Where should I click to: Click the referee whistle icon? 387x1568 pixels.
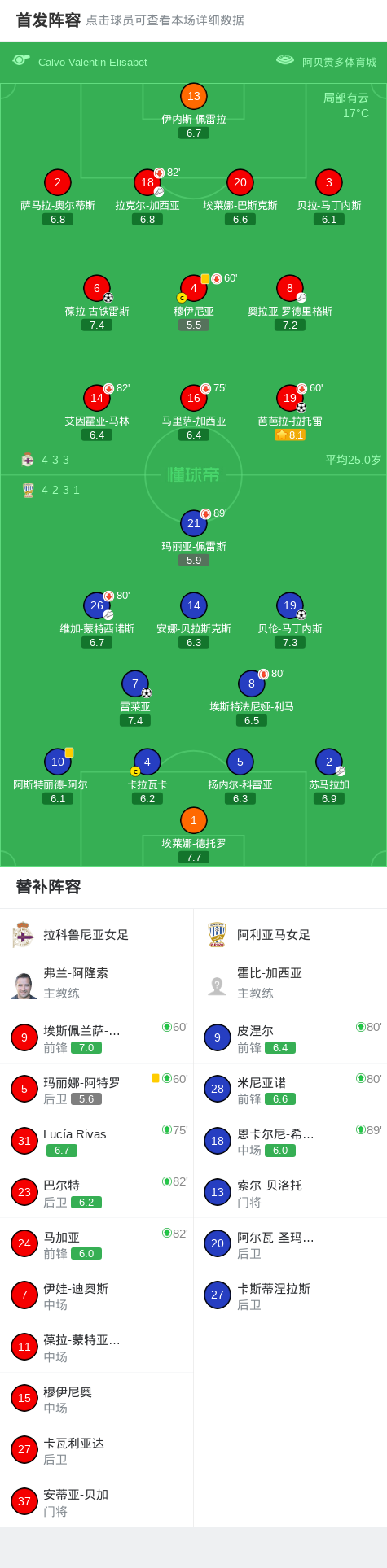coord(21,60)
